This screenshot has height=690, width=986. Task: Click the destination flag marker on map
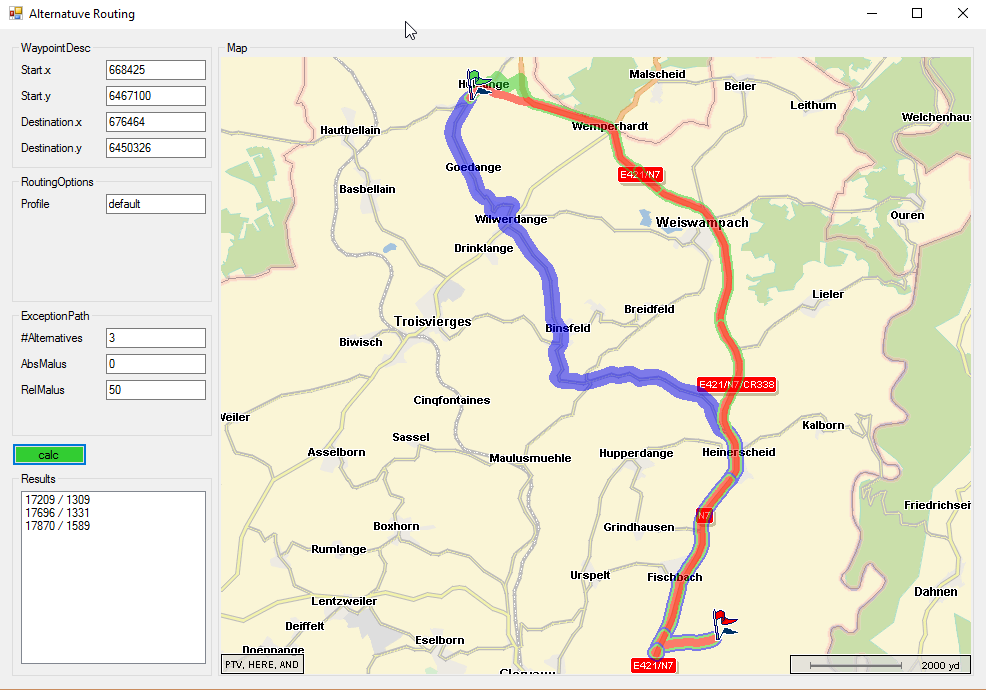coord(723,623)
